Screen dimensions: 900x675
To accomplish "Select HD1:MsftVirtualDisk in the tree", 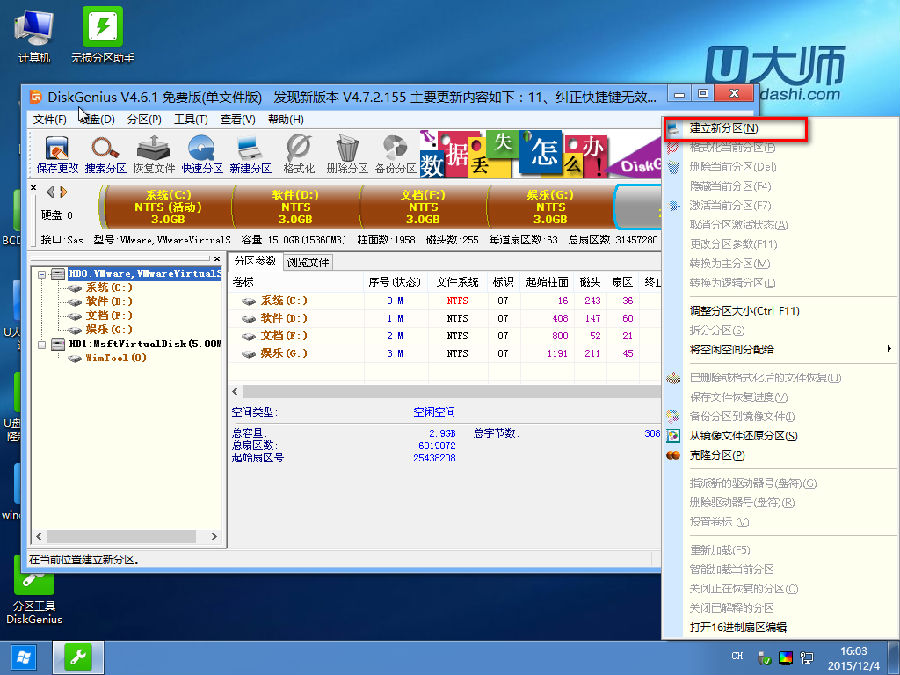I will (x=145, y=344).
